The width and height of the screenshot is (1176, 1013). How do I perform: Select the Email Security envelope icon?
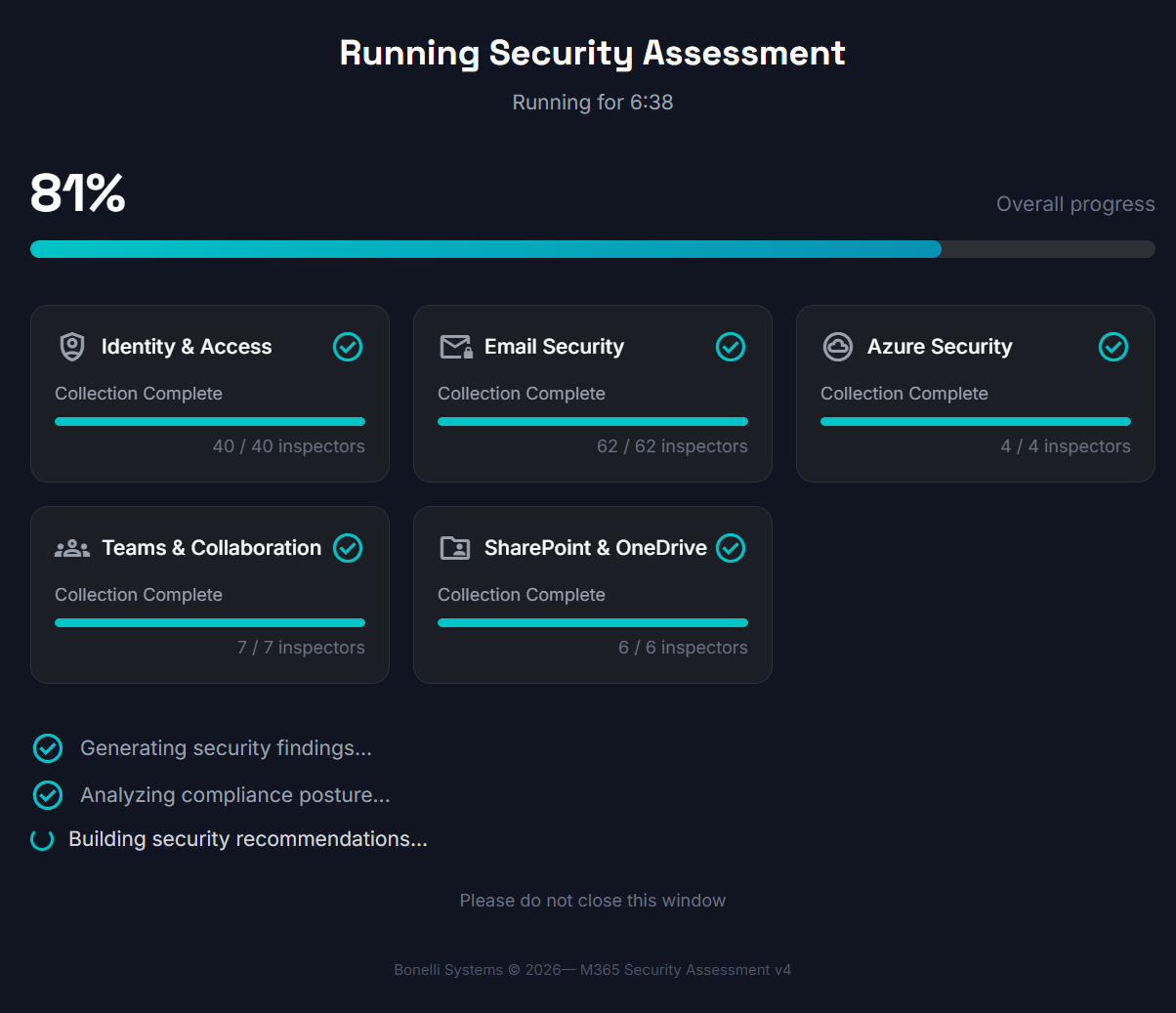click(x=454, y=347)
